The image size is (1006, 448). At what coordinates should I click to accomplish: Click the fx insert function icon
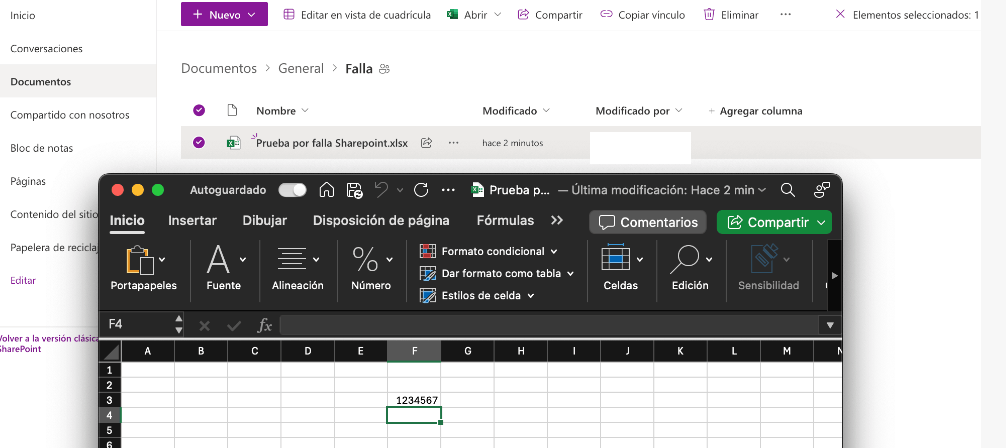[x=264, y=325]
